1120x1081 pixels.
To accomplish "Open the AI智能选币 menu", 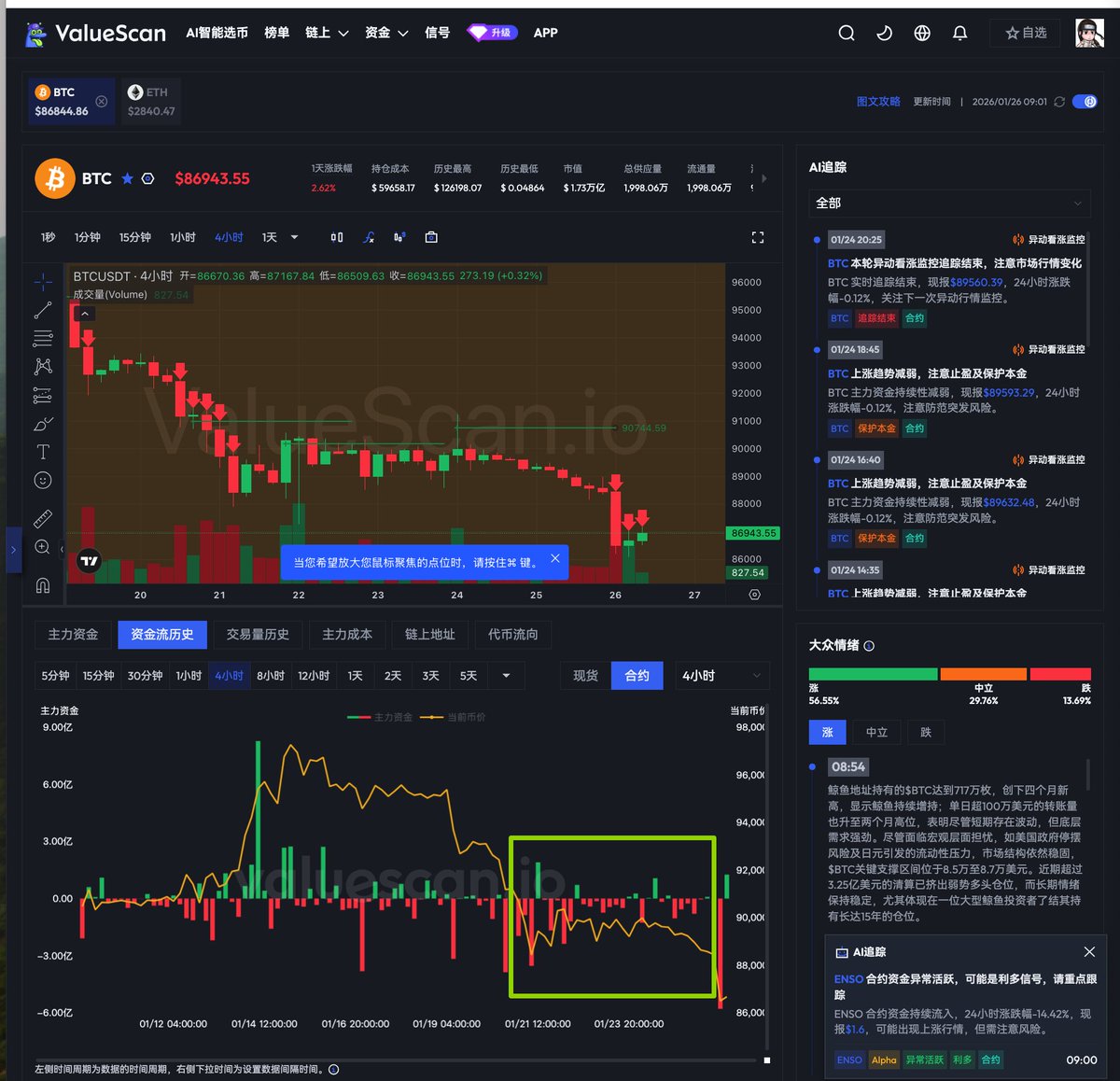I will click(217, 33).
